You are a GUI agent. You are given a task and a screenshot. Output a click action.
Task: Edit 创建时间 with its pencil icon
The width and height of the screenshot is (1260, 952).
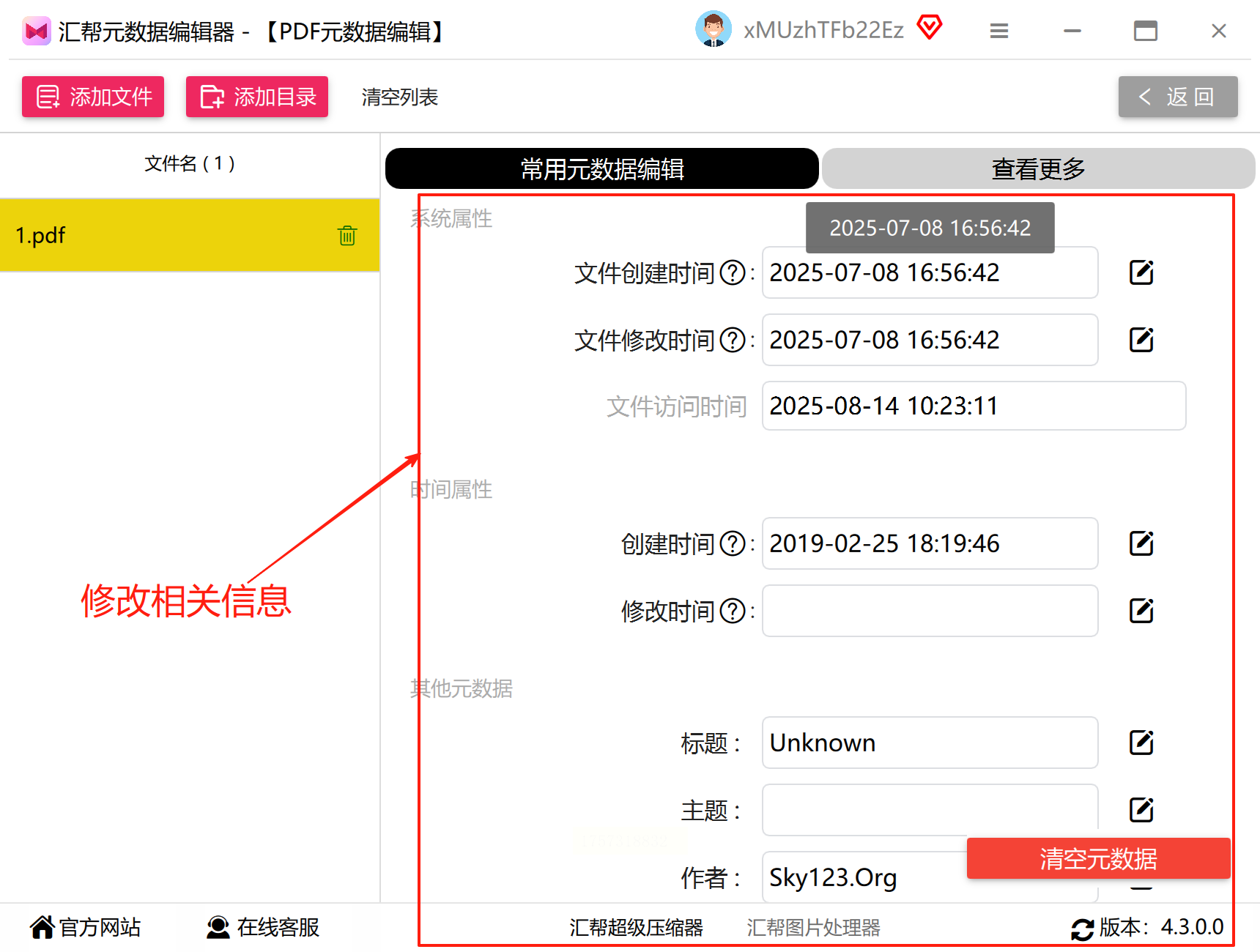[1141, 543]
